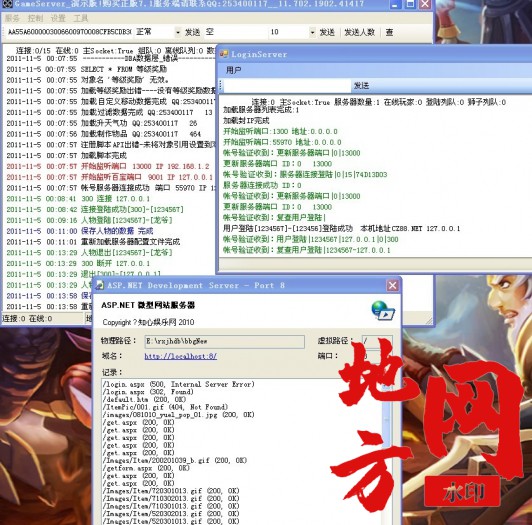Click the hex packet AA55A6 input field
Image resolution: width=532 pixels, height=525 pixels.
coord(69,32)
